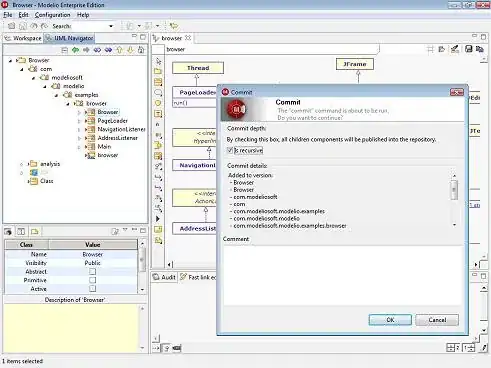Toggle the Abstract checkbox in properties

point(93,271)
